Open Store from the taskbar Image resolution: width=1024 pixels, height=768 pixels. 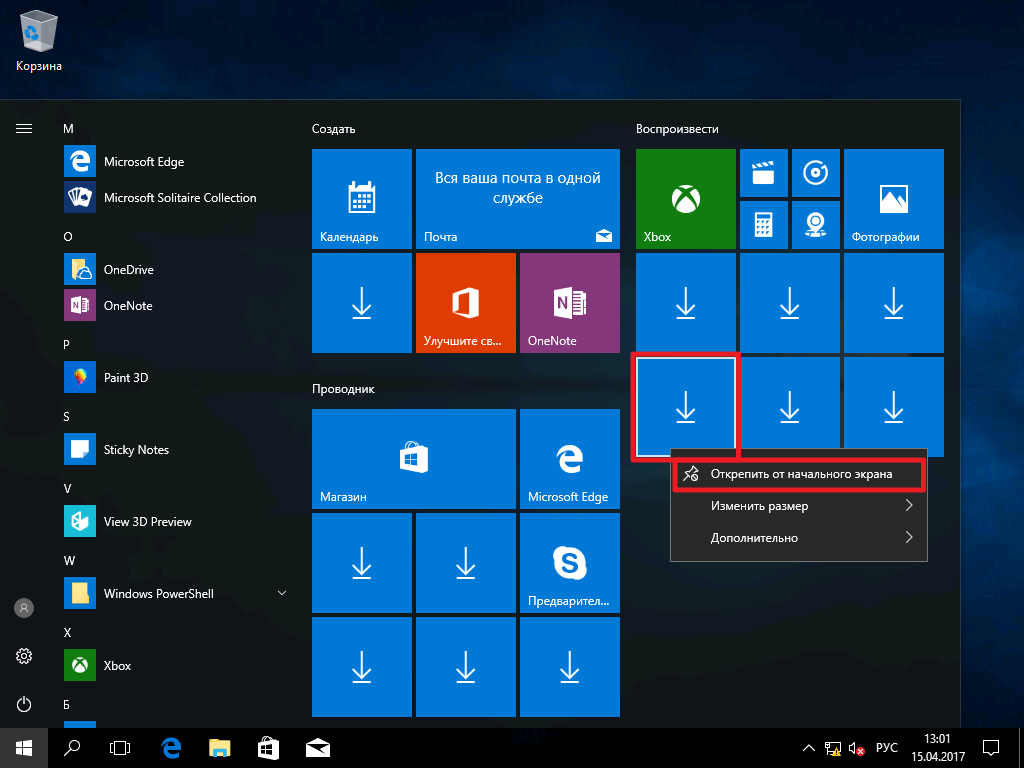tap(268, 748)
